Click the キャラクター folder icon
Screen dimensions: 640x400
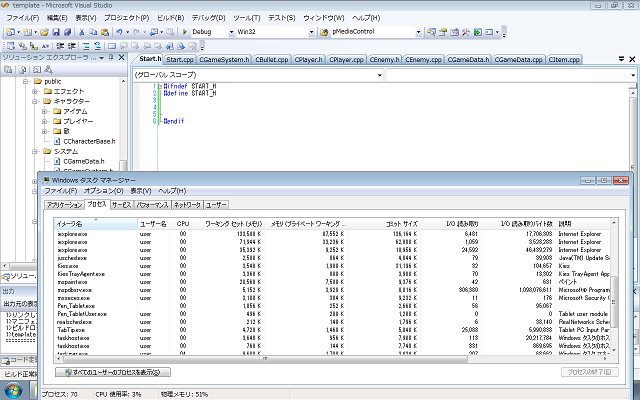(45, 101)
